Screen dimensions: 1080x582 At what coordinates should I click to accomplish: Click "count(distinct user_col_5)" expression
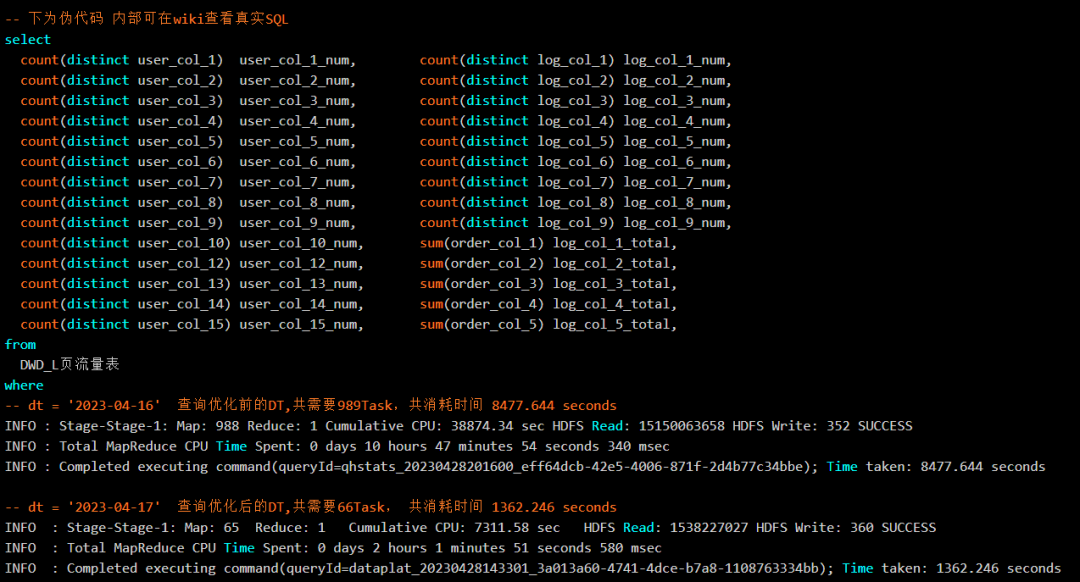click(x=122, y=141)
